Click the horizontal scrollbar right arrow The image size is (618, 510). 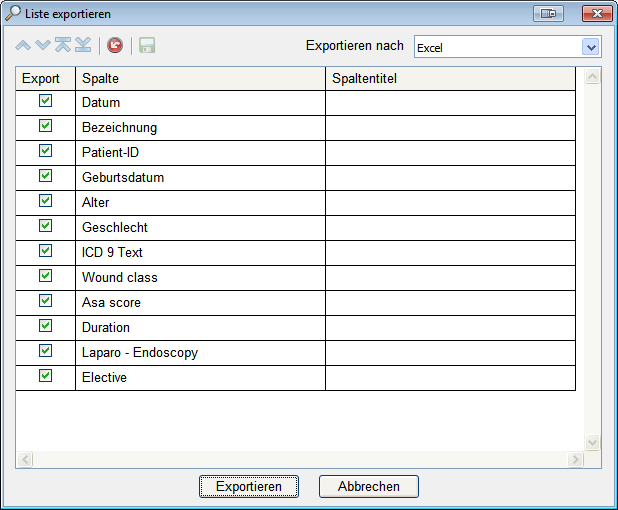[575, 459]
